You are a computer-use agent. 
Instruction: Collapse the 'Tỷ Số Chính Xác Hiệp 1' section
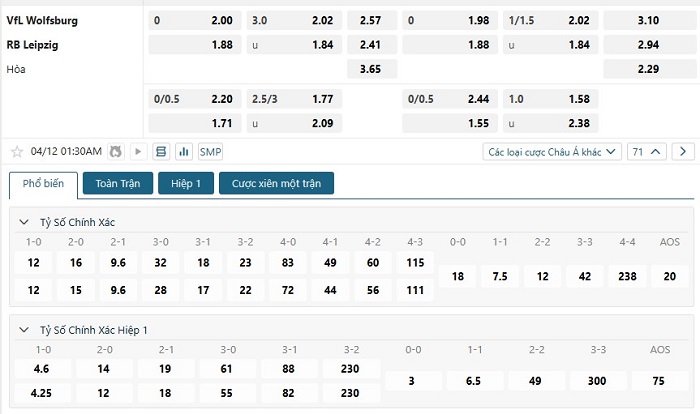(24, 329)
